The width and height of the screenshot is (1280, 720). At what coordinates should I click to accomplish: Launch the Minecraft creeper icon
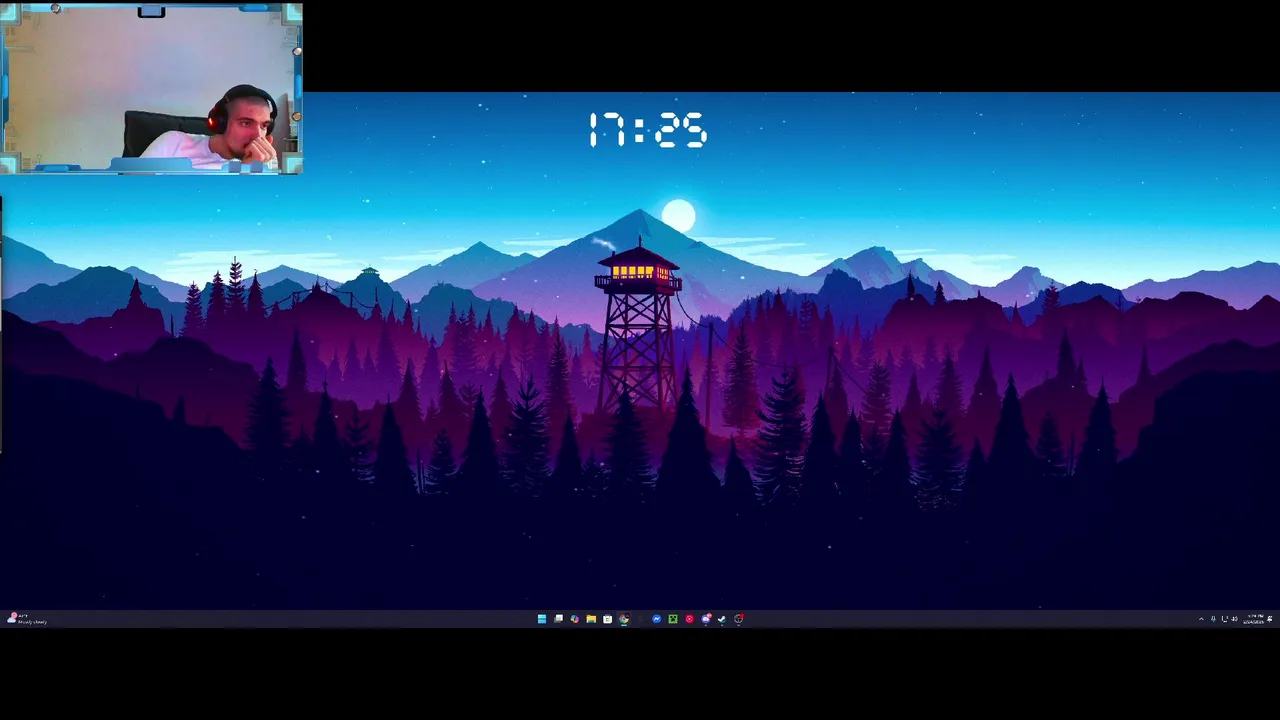[x=673, y=619]
